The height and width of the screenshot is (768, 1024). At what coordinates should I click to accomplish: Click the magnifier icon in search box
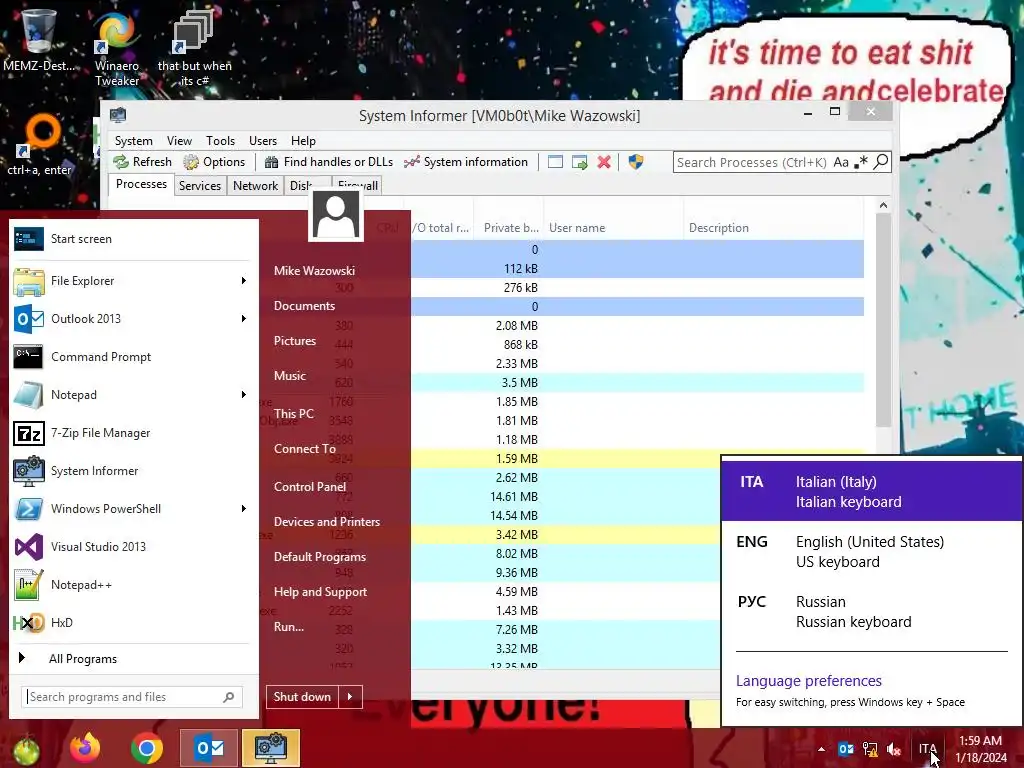click(x=881, y=161)
